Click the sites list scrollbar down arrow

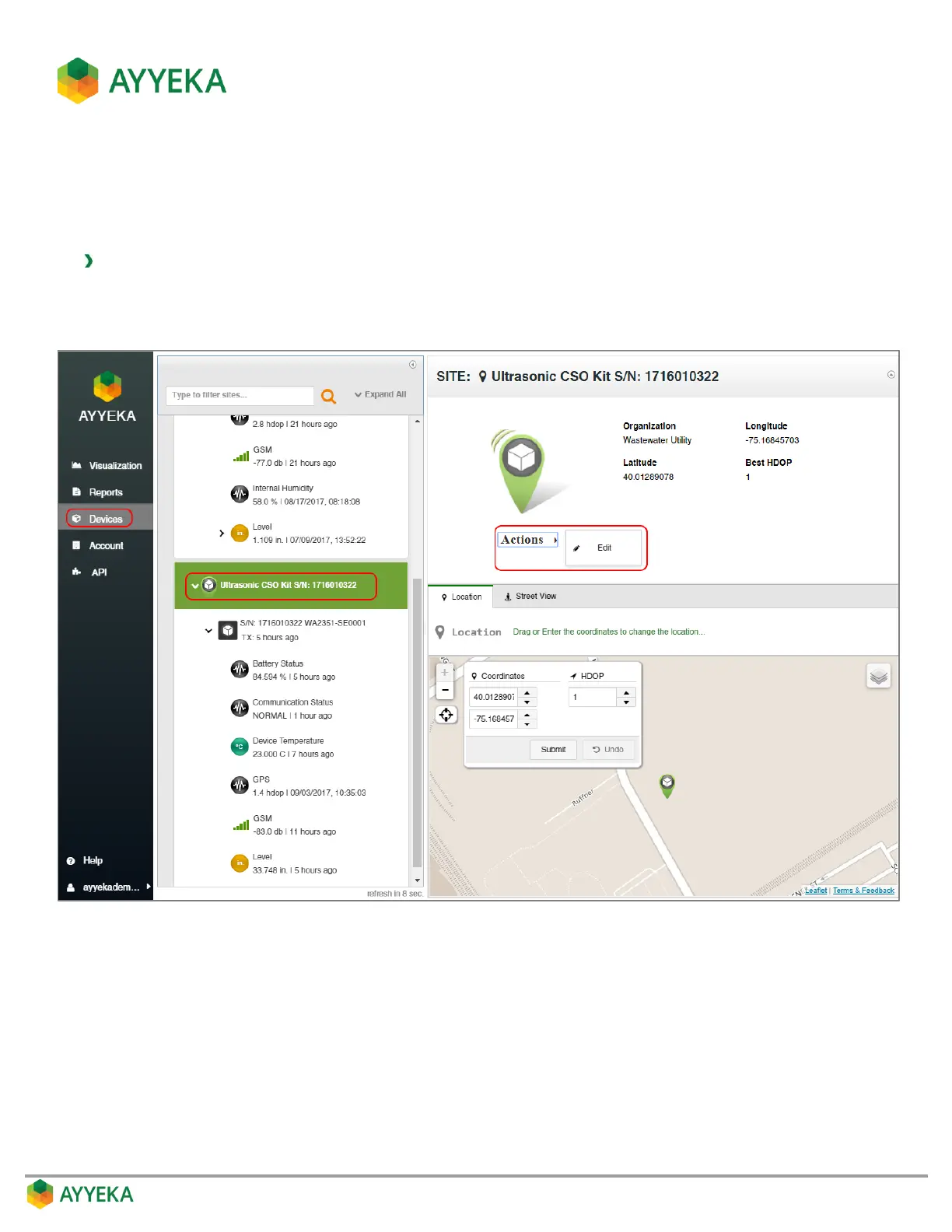(x=418, y=880)
